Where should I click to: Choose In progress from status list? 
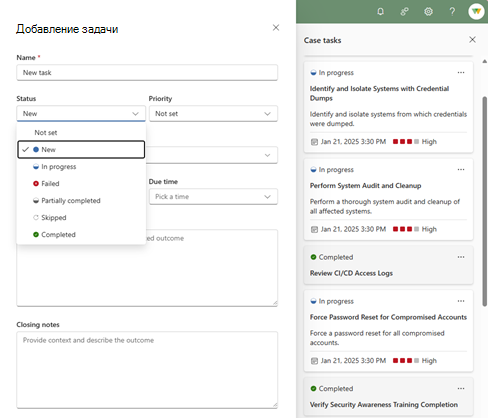point(81,167)
